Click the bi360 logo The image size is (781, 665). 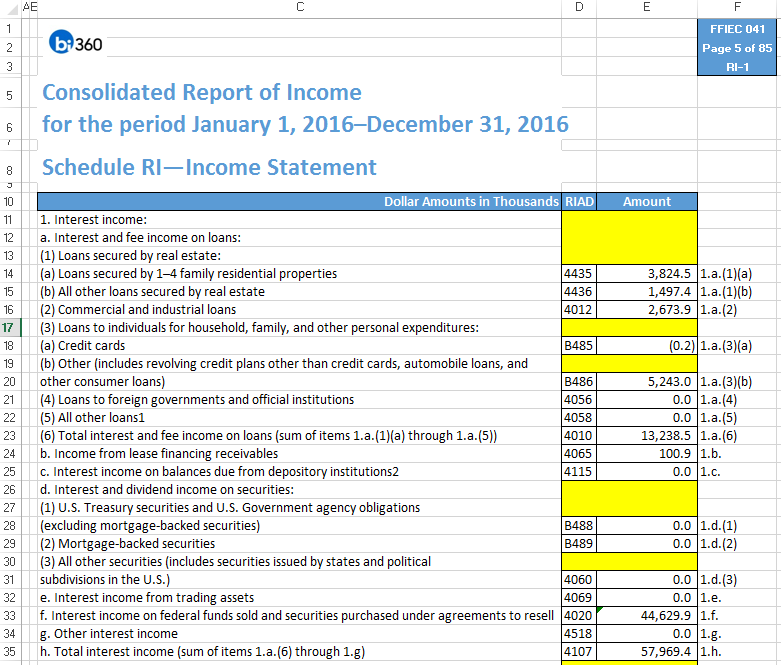[x=75, y=46]
